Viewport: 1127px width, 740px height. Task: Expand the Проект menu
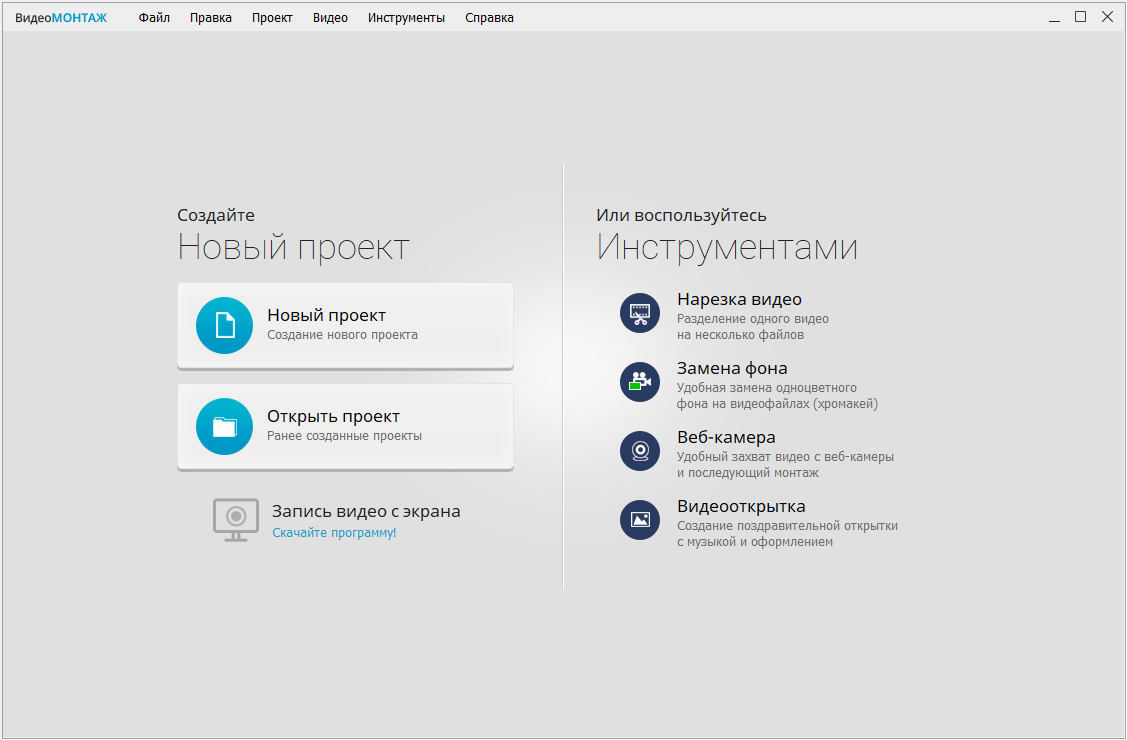coord(272,18)
